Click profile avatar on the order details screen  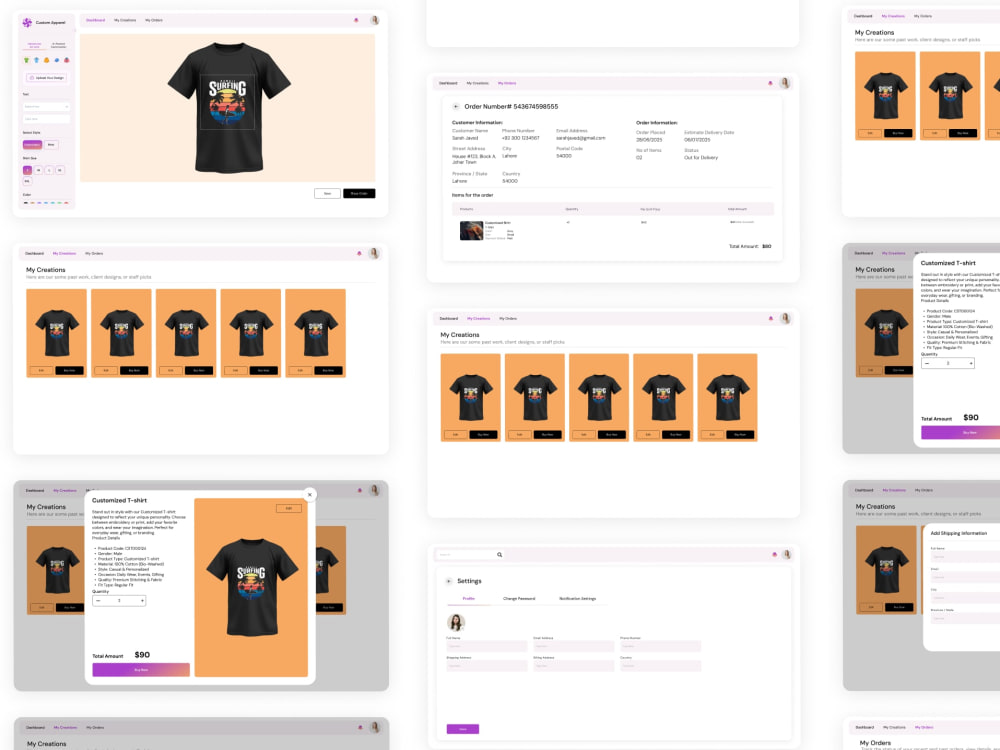click(x=784, y=83)
